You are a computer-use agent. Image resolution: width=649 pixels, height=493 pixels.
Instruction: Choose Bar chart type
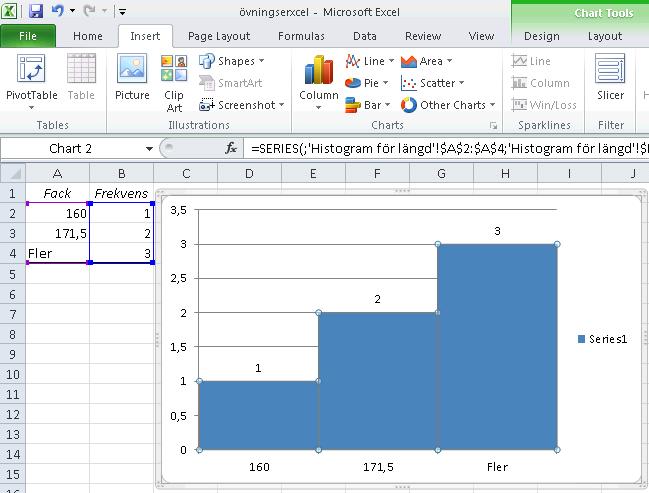point(367,105)
